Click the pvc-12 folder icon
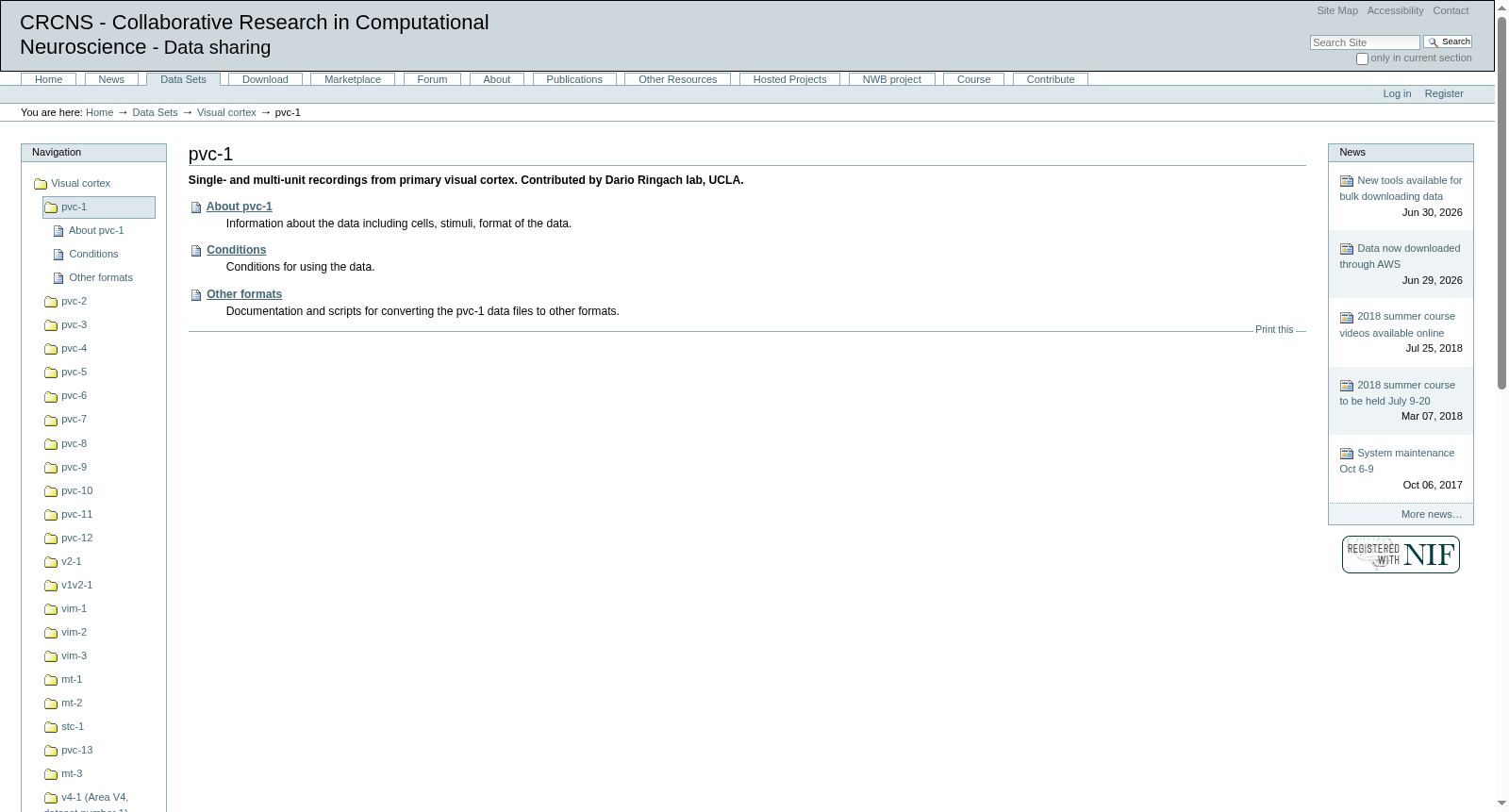Viewport: 1509px width, 812px height. pos(51,539)
